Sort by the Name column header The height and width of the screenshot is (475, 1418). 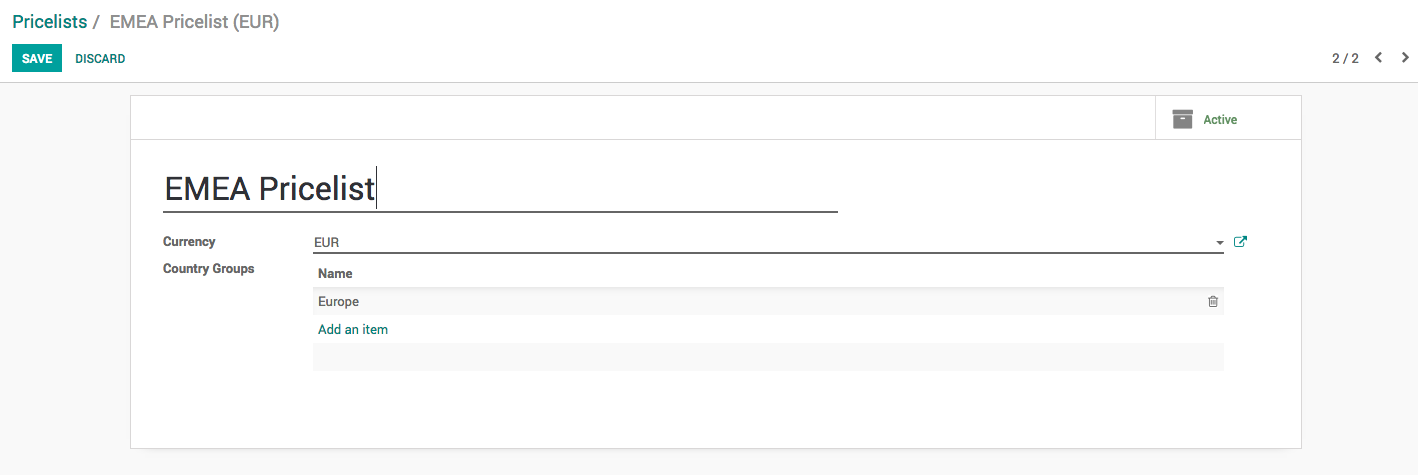coord(335,273)
